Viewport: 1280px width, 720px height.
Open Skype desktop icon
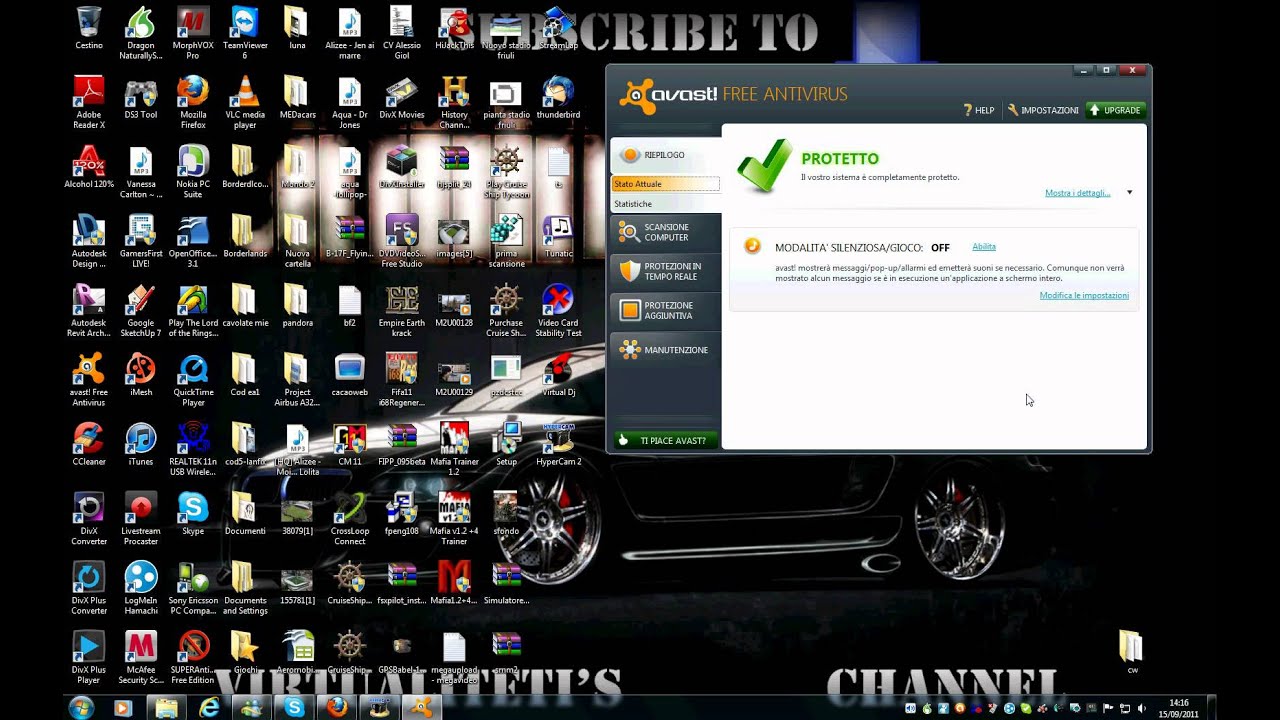(x=193, y=514)
